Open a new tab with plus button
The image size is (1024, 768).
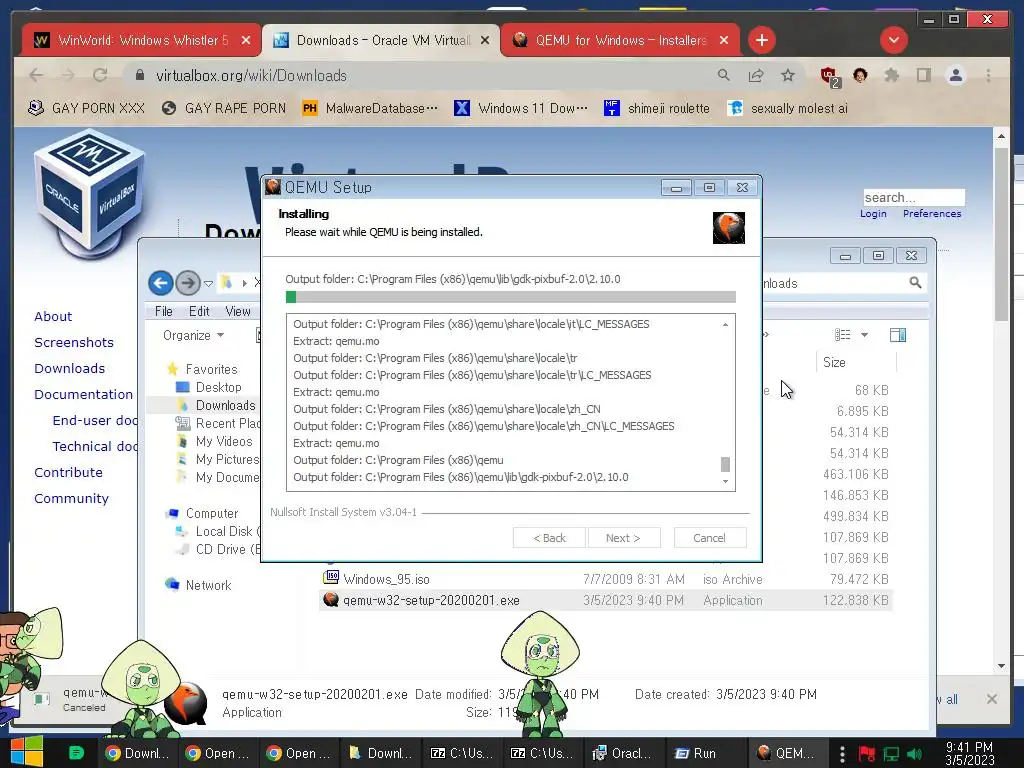[x=761, y=40]
